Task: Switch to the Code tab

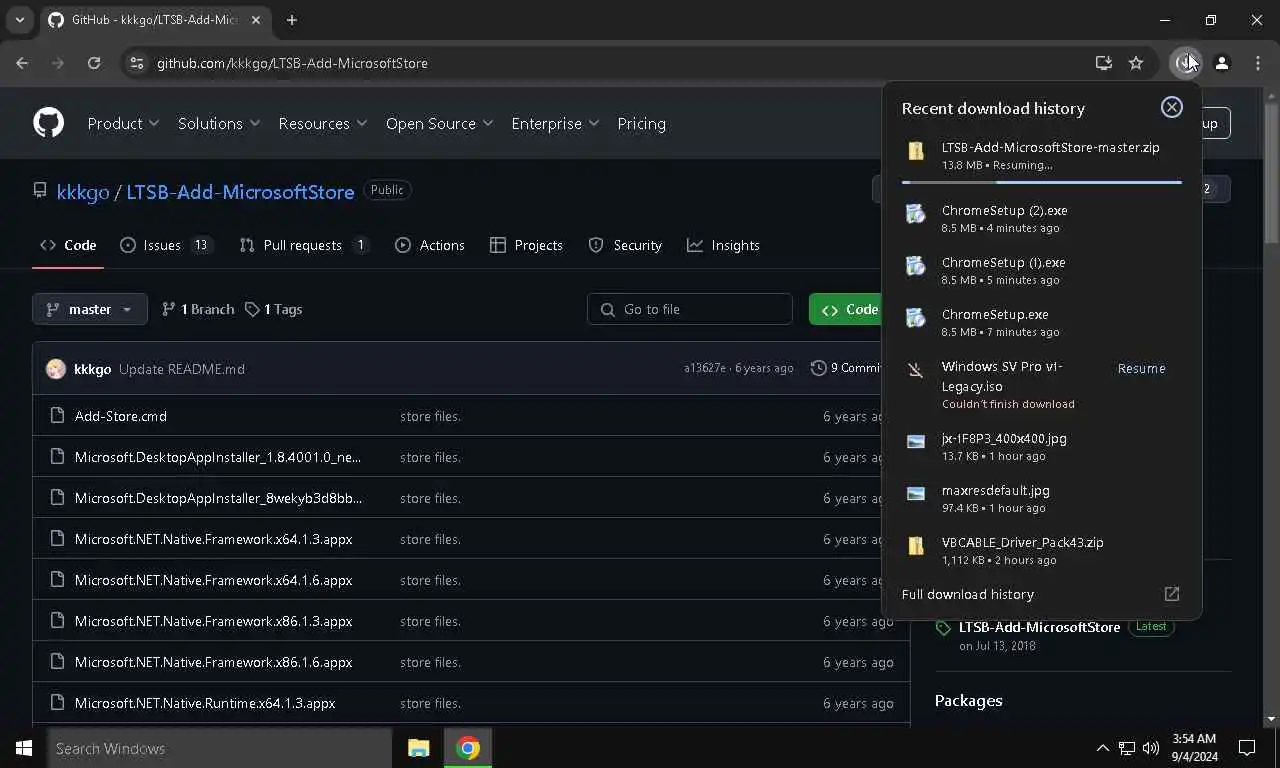Action: [x=68, y=245]
